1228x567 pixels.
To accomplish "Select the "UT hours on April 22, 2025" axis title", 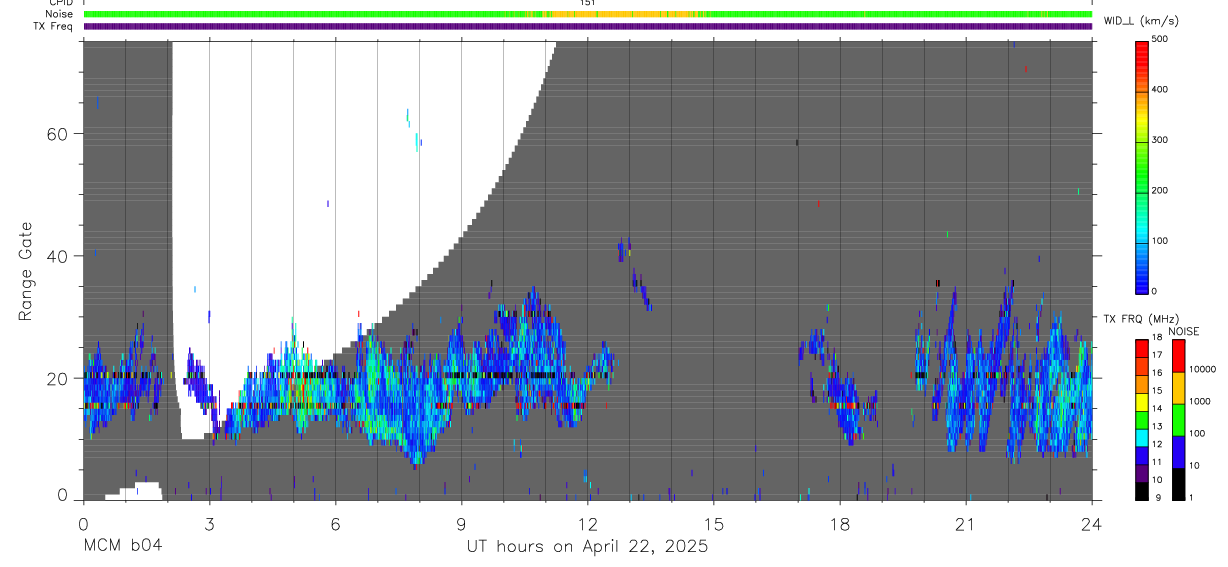I will tap(587, 546).
